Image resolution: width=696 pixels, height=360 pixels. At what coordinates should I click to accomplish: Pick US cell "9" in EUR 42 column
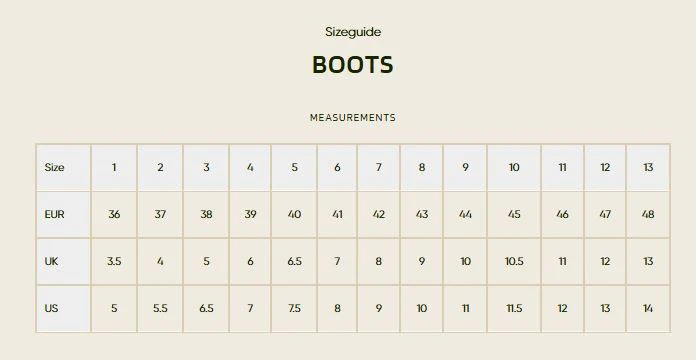point(379,309)
